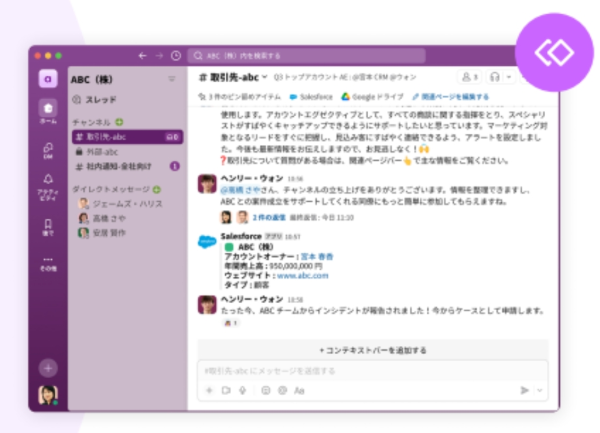Start a huddle with headphones icon
The image size is (600, 433).
click(x=495, y=77)
